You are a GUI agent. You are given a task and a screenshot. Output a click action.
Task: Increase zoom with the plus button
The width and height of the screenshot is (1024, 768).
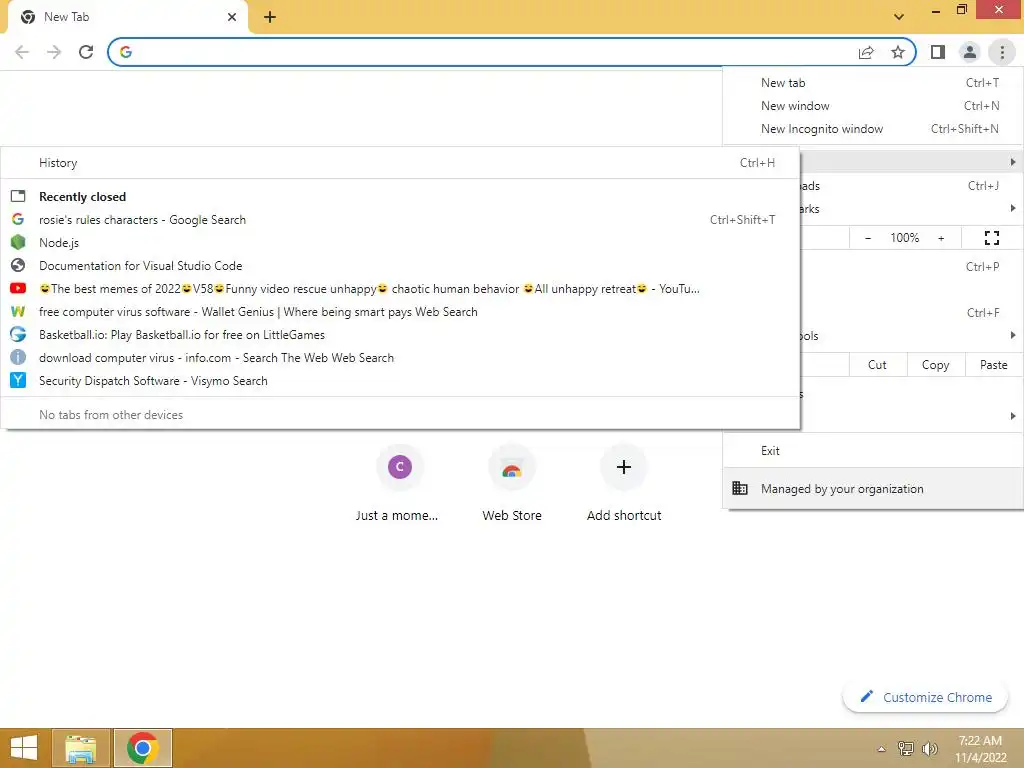point(941,238)
